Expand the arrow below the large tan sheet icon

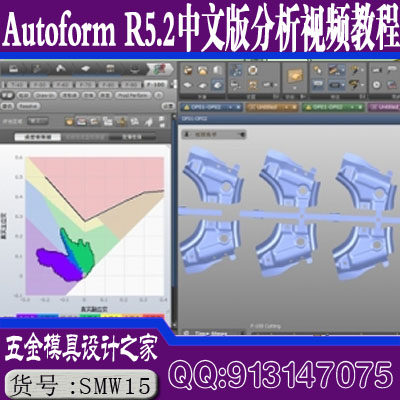pyautogui.click(x=295, y=88)
